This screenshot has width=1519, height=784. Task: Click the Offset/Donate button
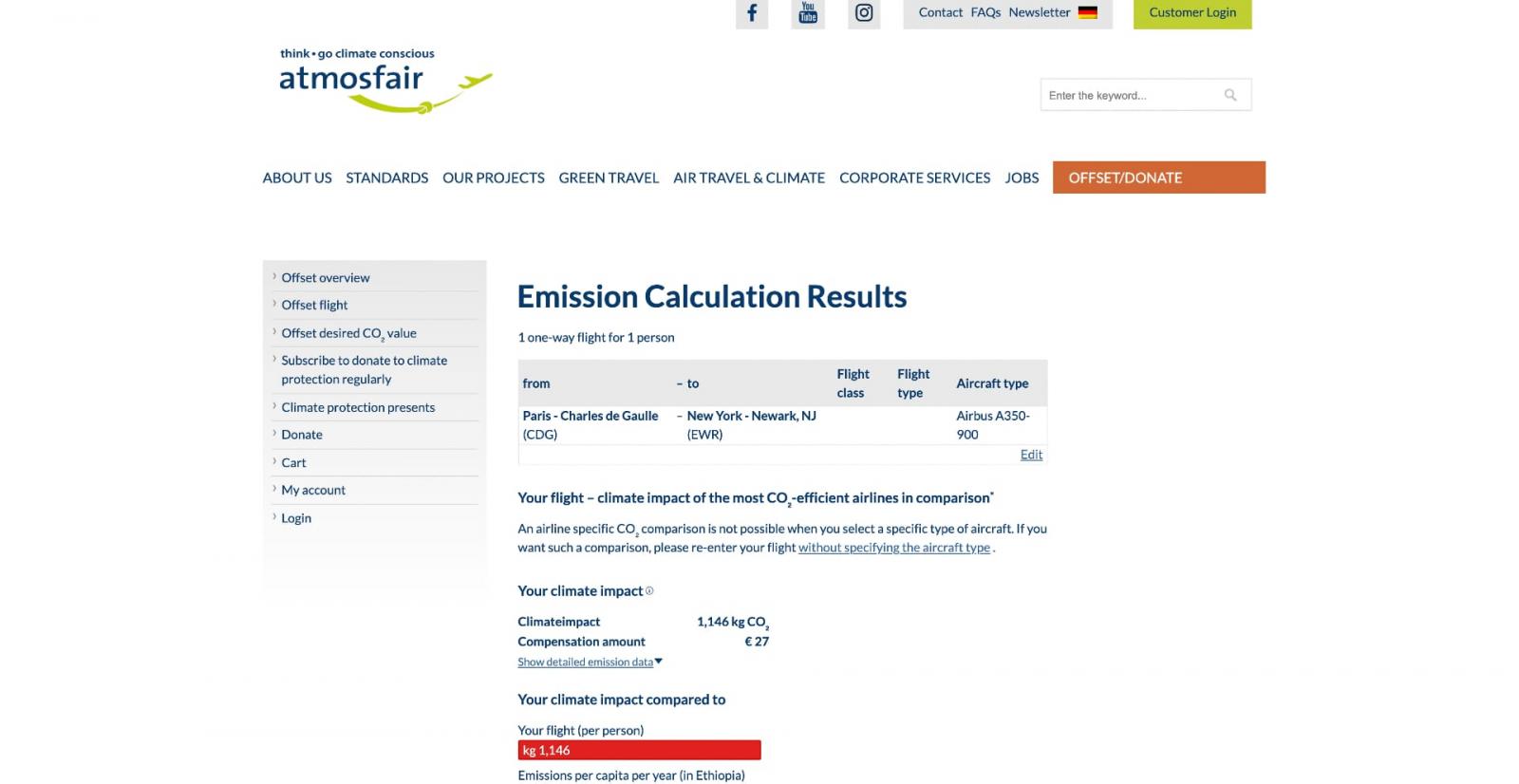1158,177
